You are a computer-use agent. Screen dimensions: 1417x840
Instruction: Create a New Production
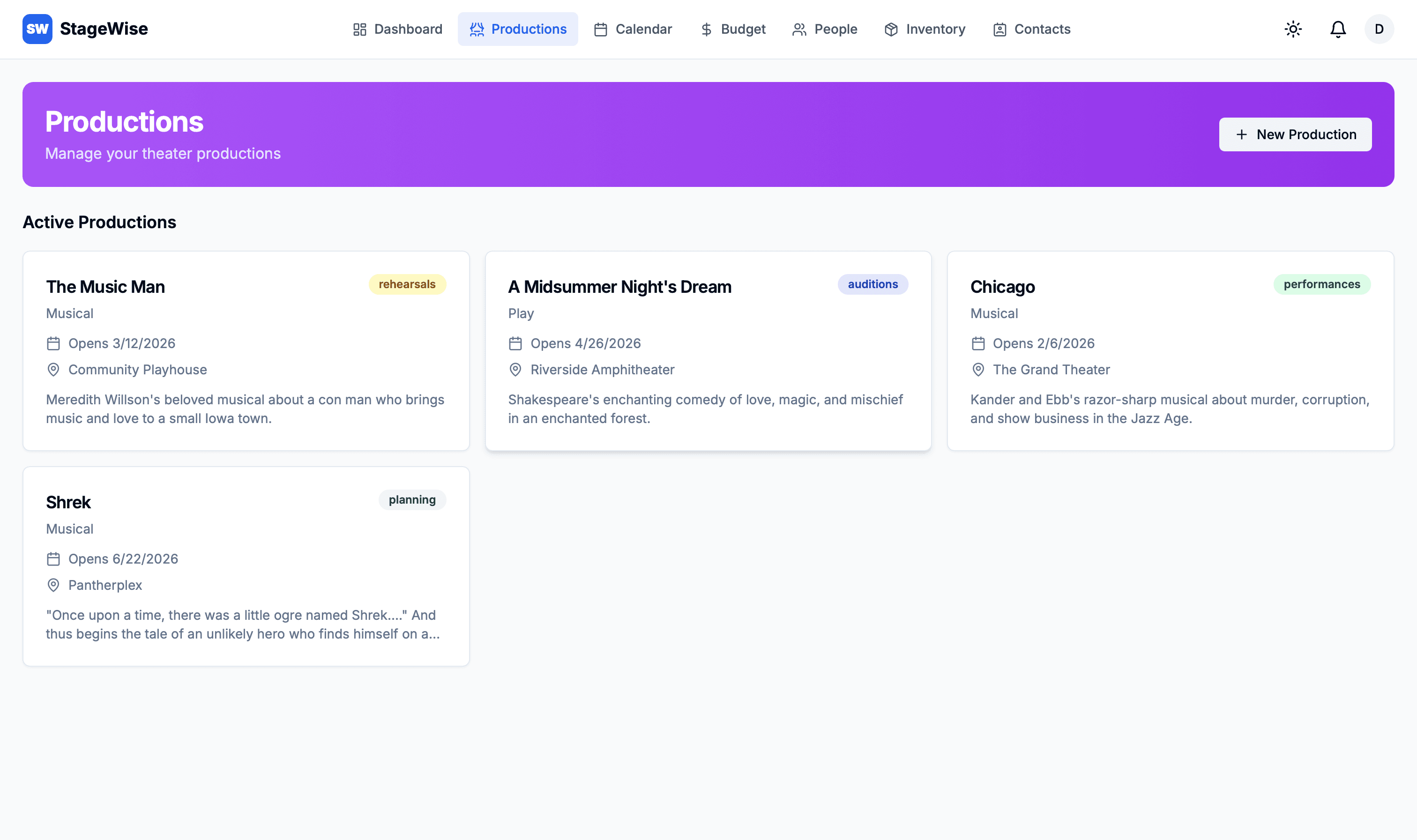[x=1295, y=134]
